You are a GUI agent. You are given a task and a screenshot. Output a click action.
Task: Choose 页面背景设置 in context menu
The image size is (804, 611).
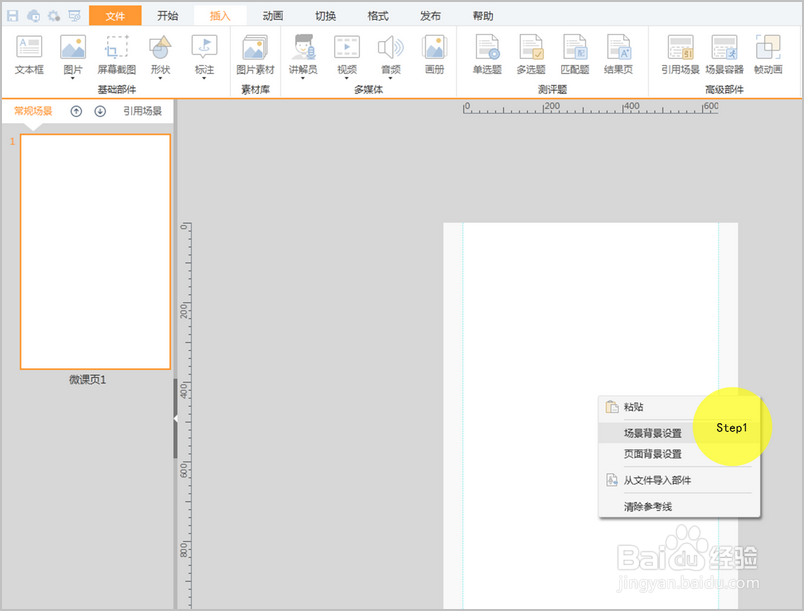click(x=679, y=454)
